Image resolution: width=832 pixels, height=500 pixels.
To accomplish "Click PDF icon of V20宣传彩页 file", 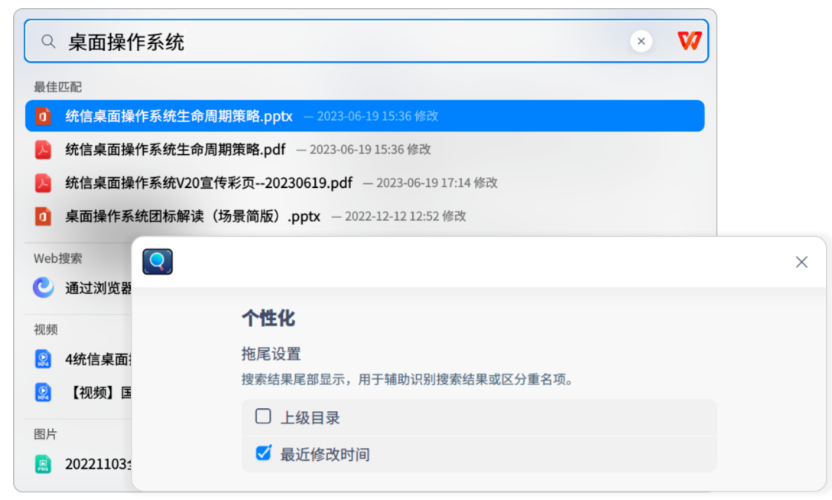I will click(x=43, y=183).
